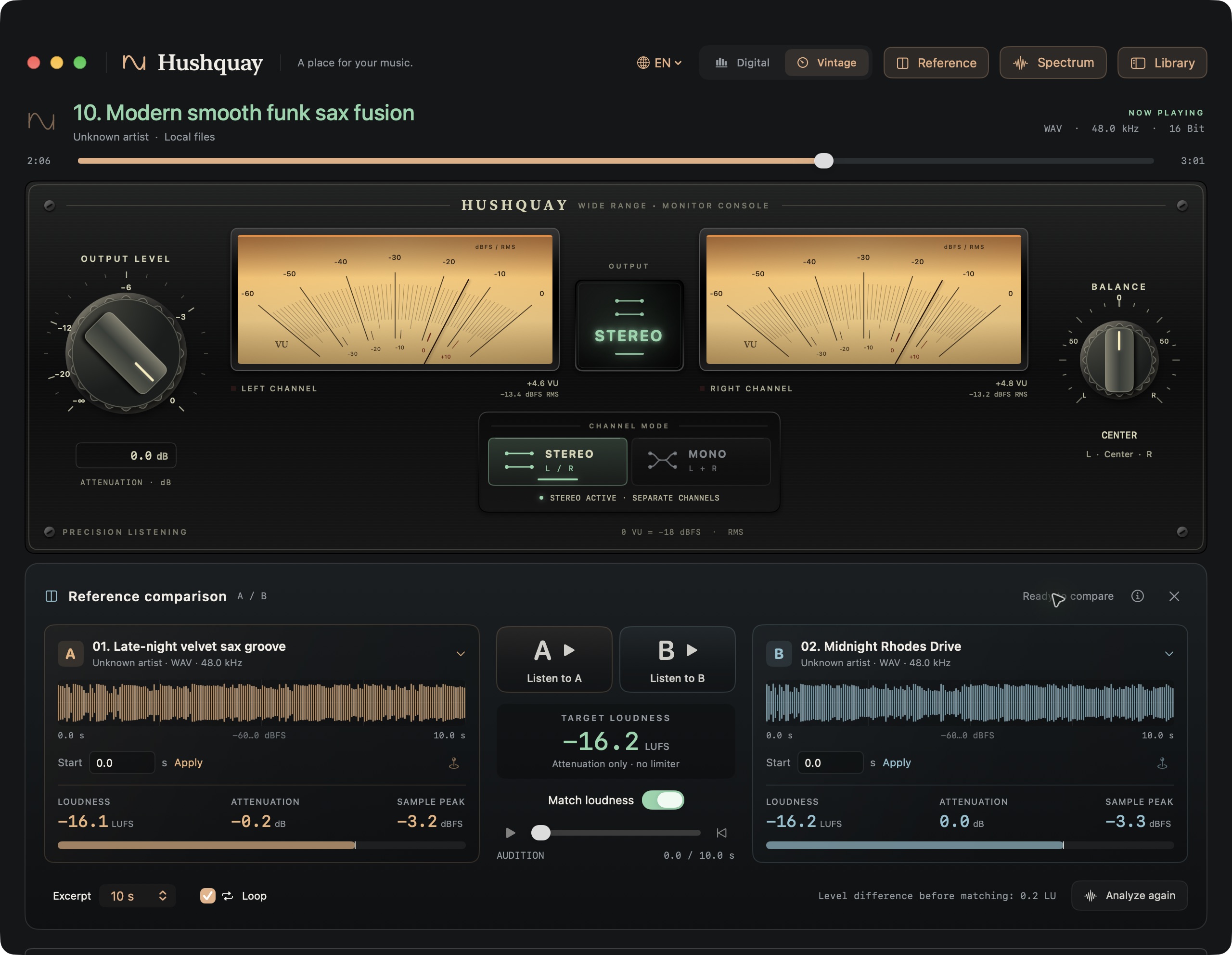Expand track A selection dropdown chevron
This screenshot has width=1232, height=955.
[x=460, y=654]
